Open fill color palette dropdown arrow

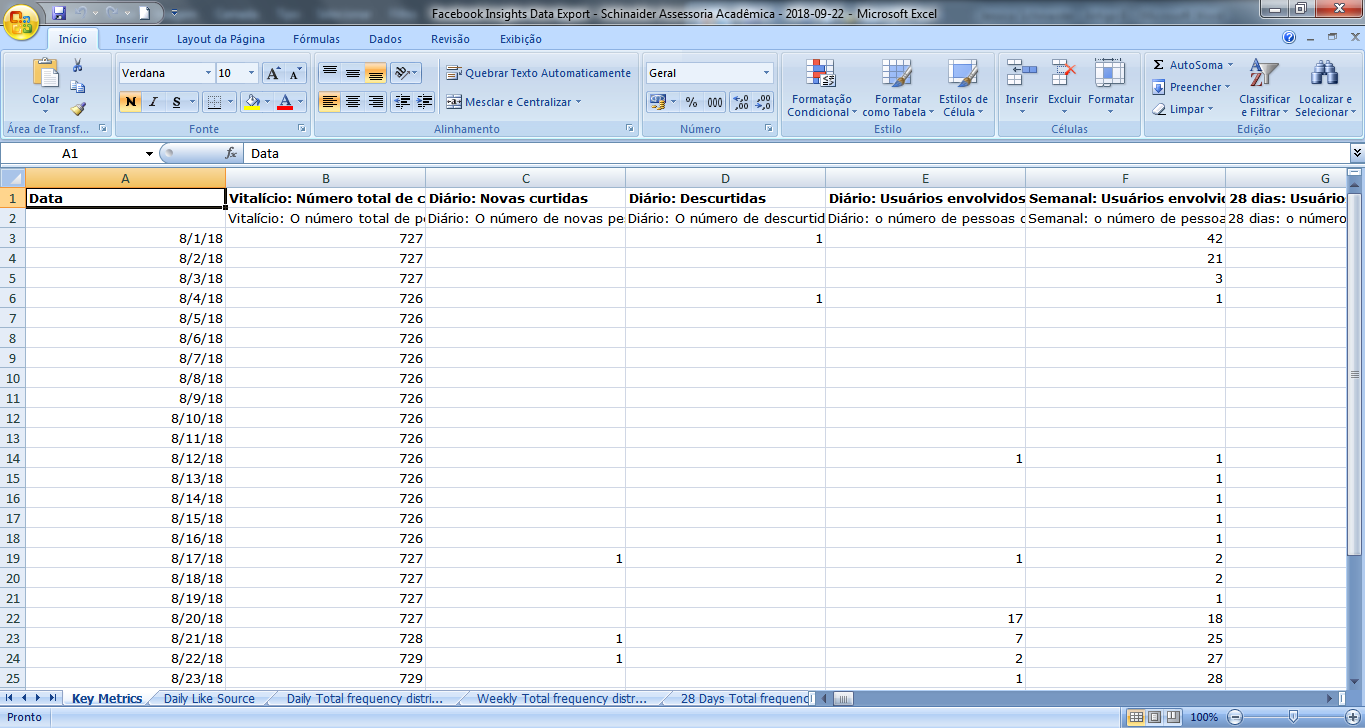267,102
